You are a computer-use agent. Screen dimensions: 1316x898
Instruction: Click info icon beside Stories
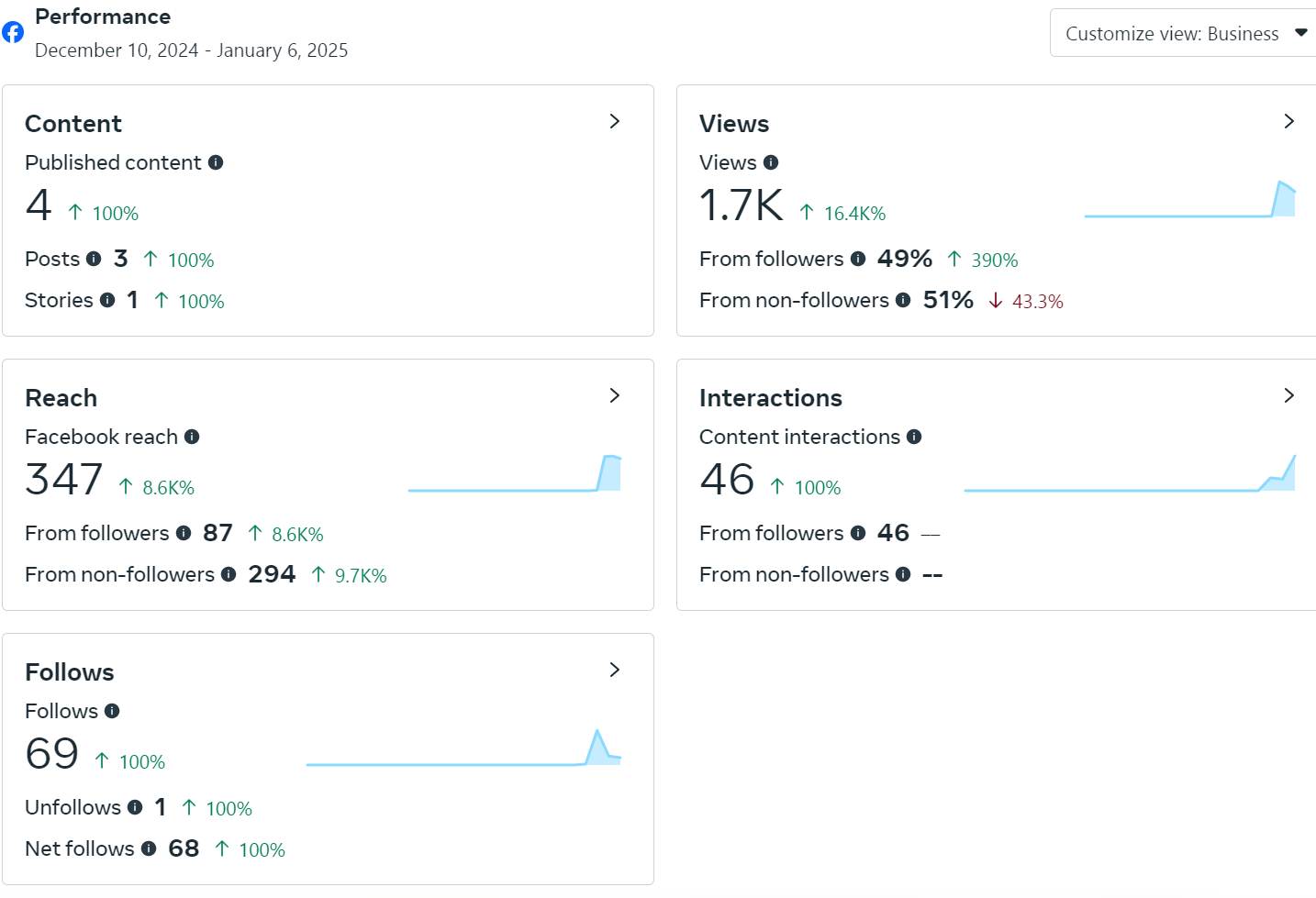[x=107, y=300]
